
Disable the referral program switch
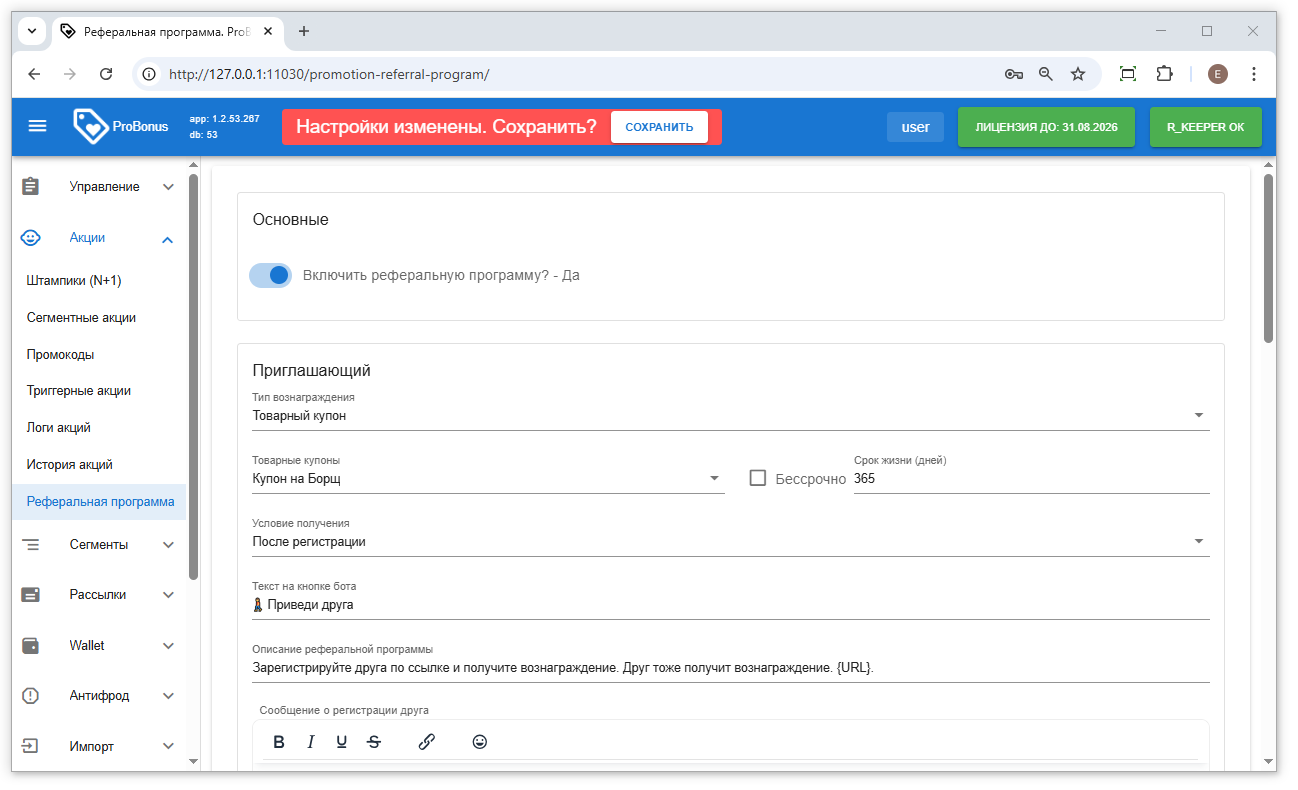[x=270, y=275]
